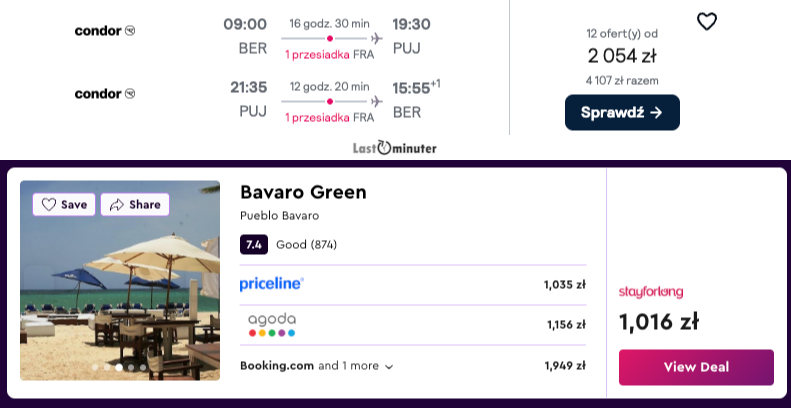Open the 7.4 Good rating reviews
The width and height of the screenshot is (791, 408).
coord(289,245)
